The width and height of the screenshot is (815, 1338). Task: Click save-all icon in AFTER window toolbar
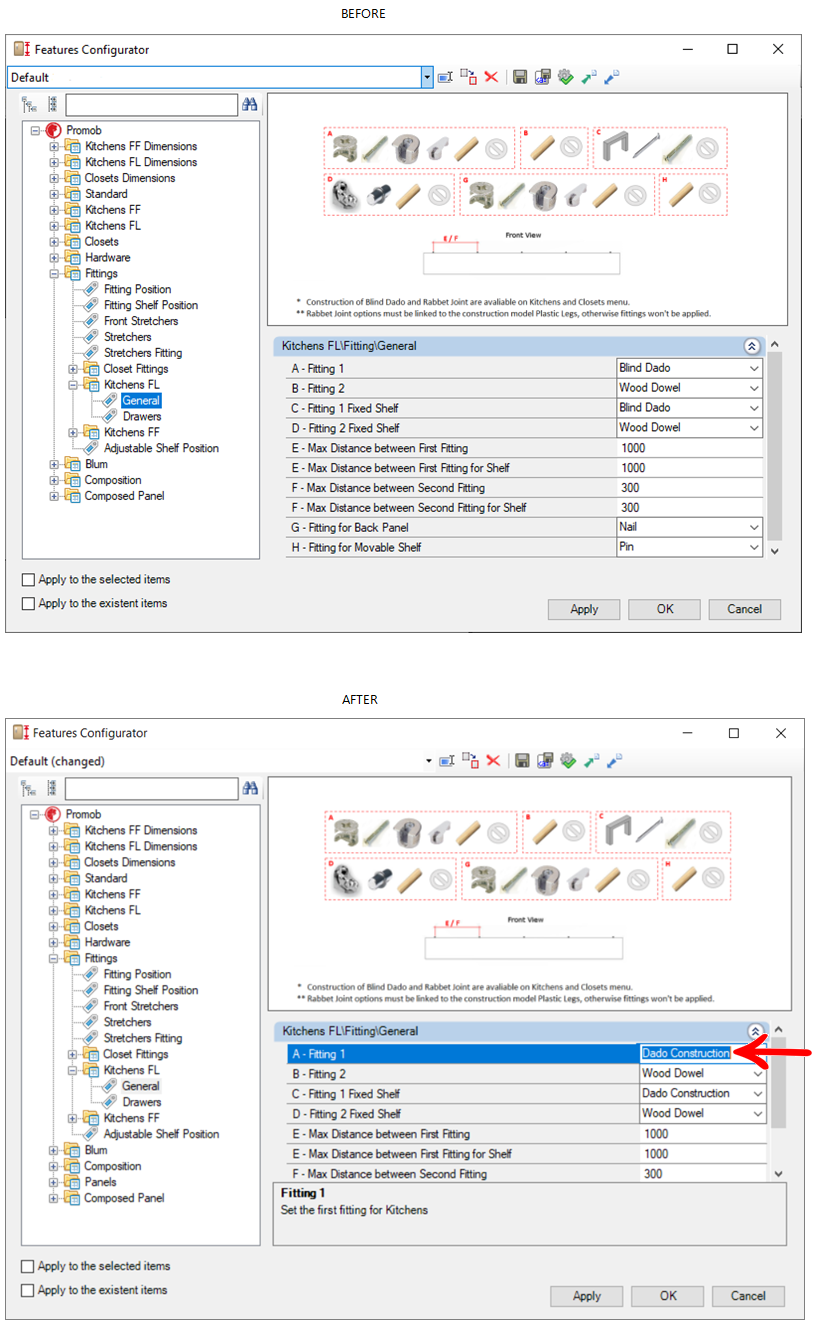pyautogui.click(x=543, y=761)
